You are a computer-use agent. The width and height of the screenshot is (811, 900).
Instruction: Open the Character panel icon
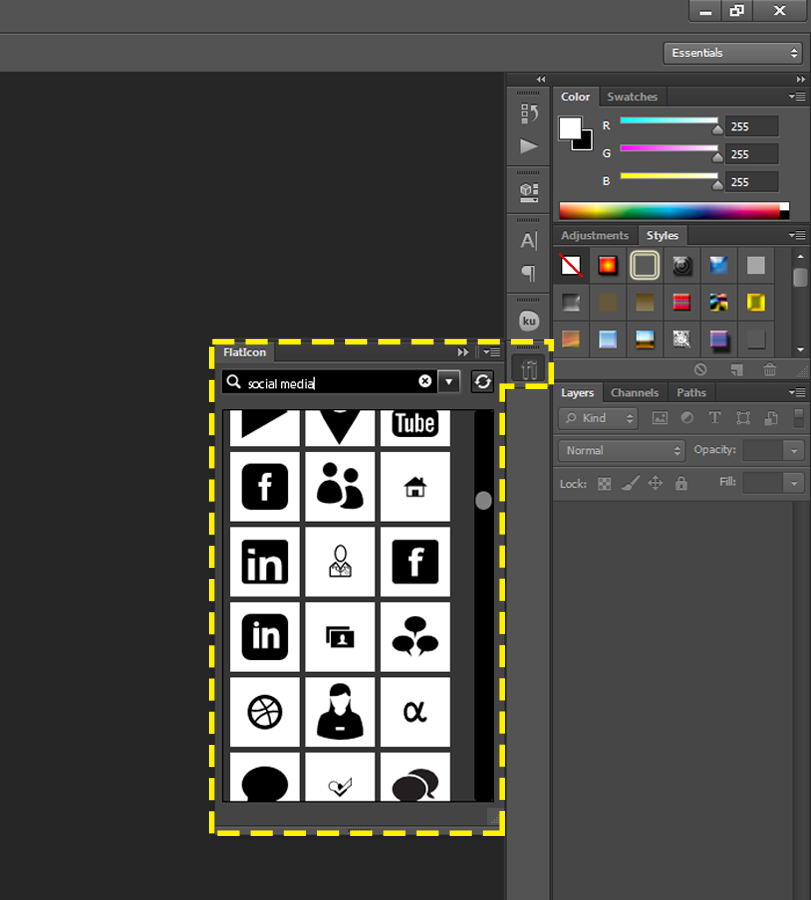point(528,240)
